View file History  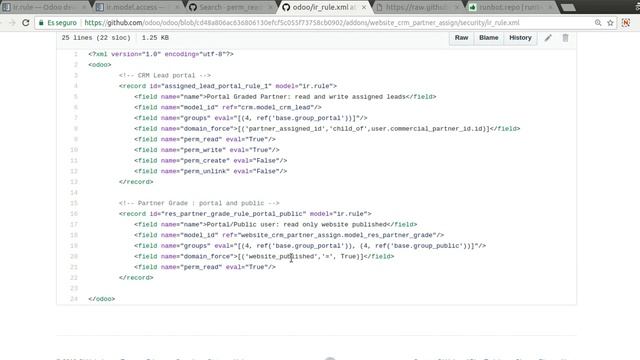(520, 38)
